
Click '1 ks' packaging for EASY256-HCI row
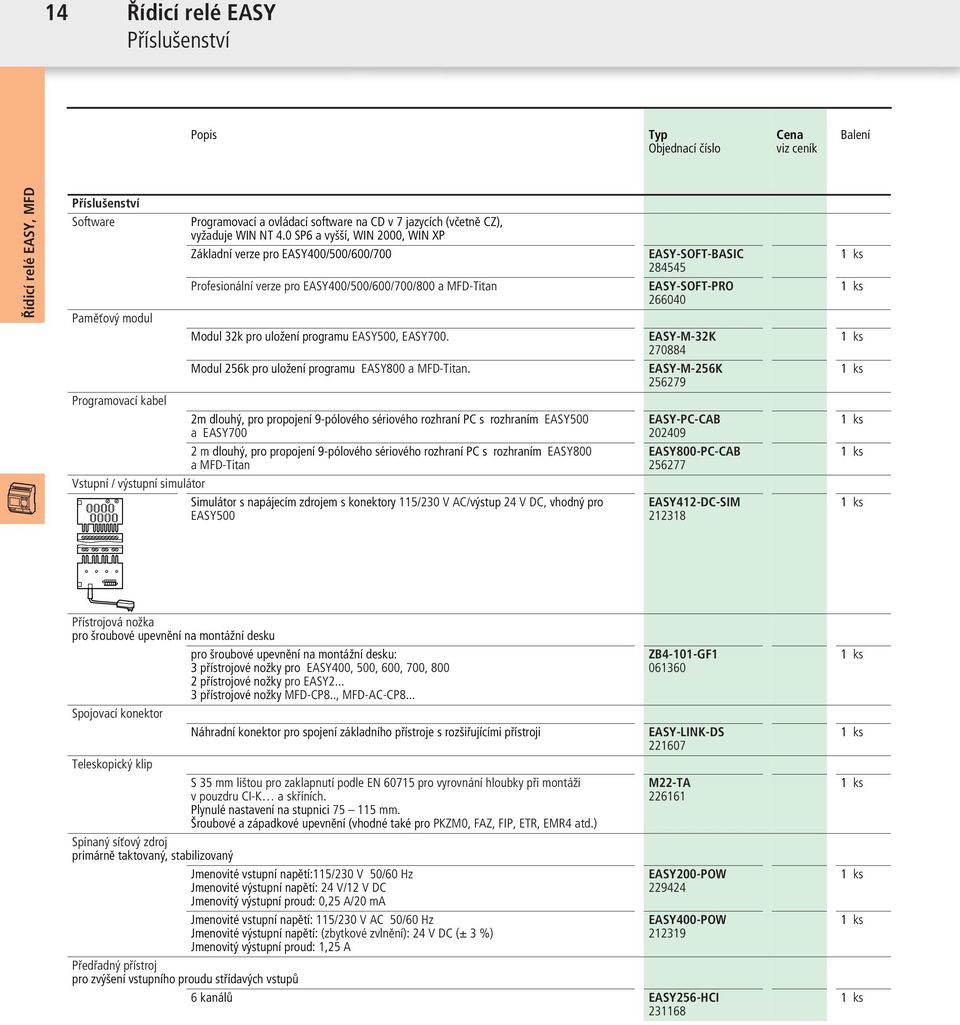tap(852, 997)
